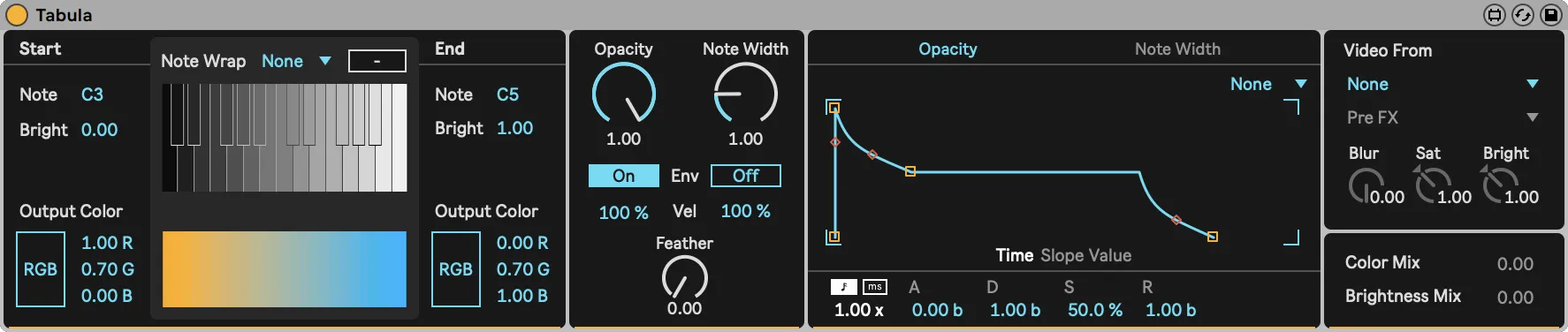Image resolution: width=1568 pixels, height=332 pixels.
Task: Toggle the Note Width envelope Off button
Action: coord(746,176)
